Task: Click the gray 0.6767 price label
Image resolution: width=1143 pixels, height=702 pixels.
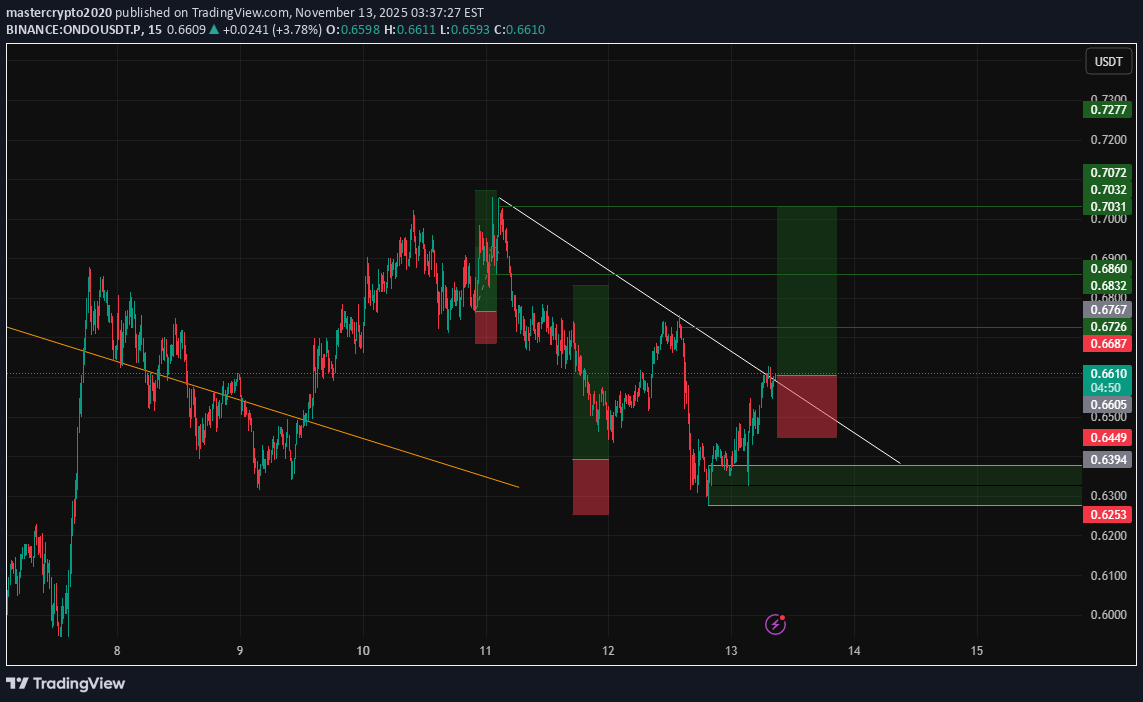Action: [1108, 310]
